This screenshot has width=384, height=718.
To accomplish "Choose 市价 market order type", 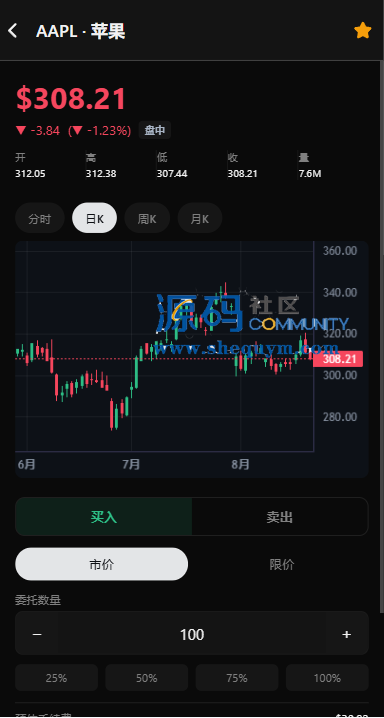I will pyautogui.click(x=102, y=564).
